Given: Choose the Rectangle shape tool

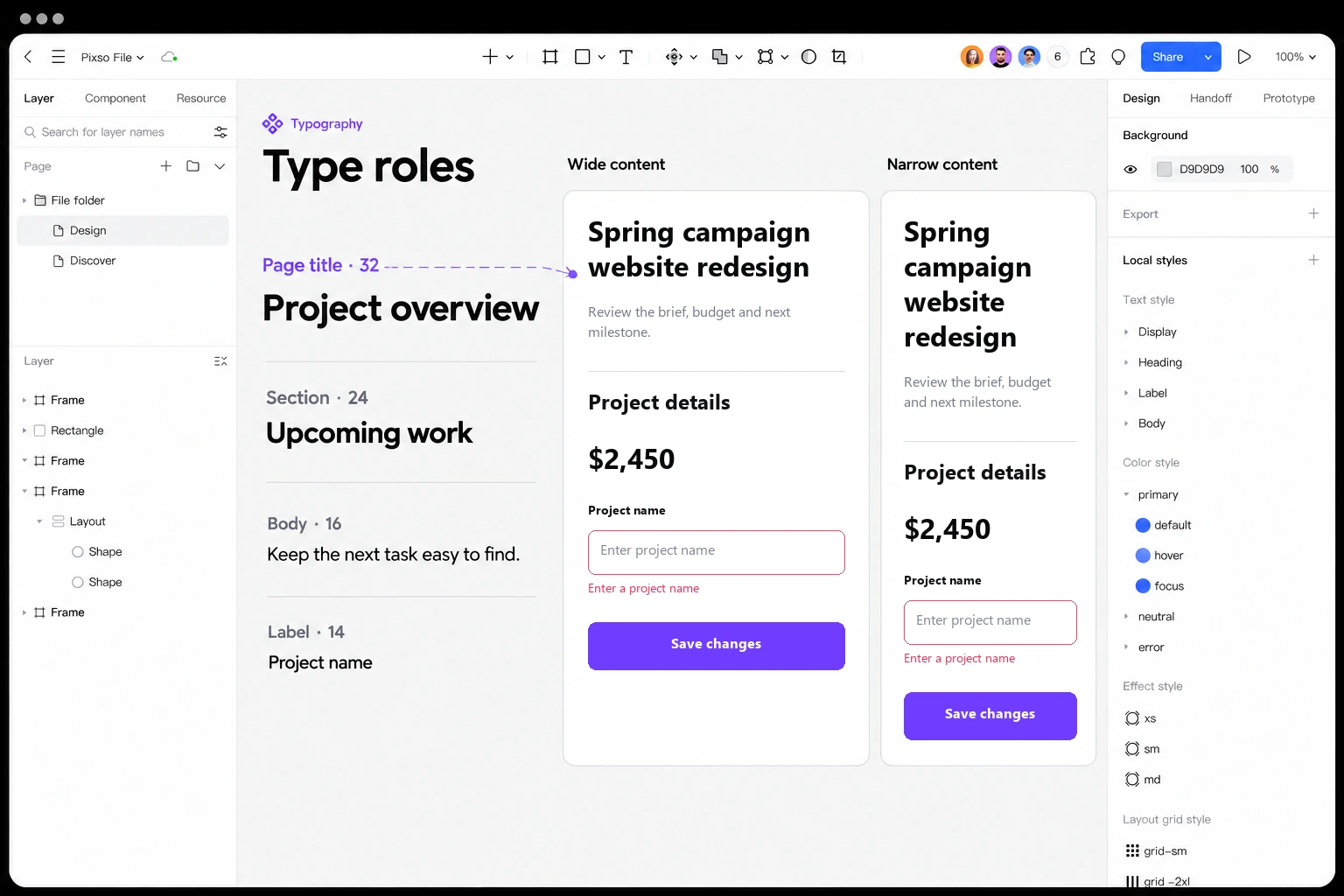Looking at the screenshot, I should point(583,57).
